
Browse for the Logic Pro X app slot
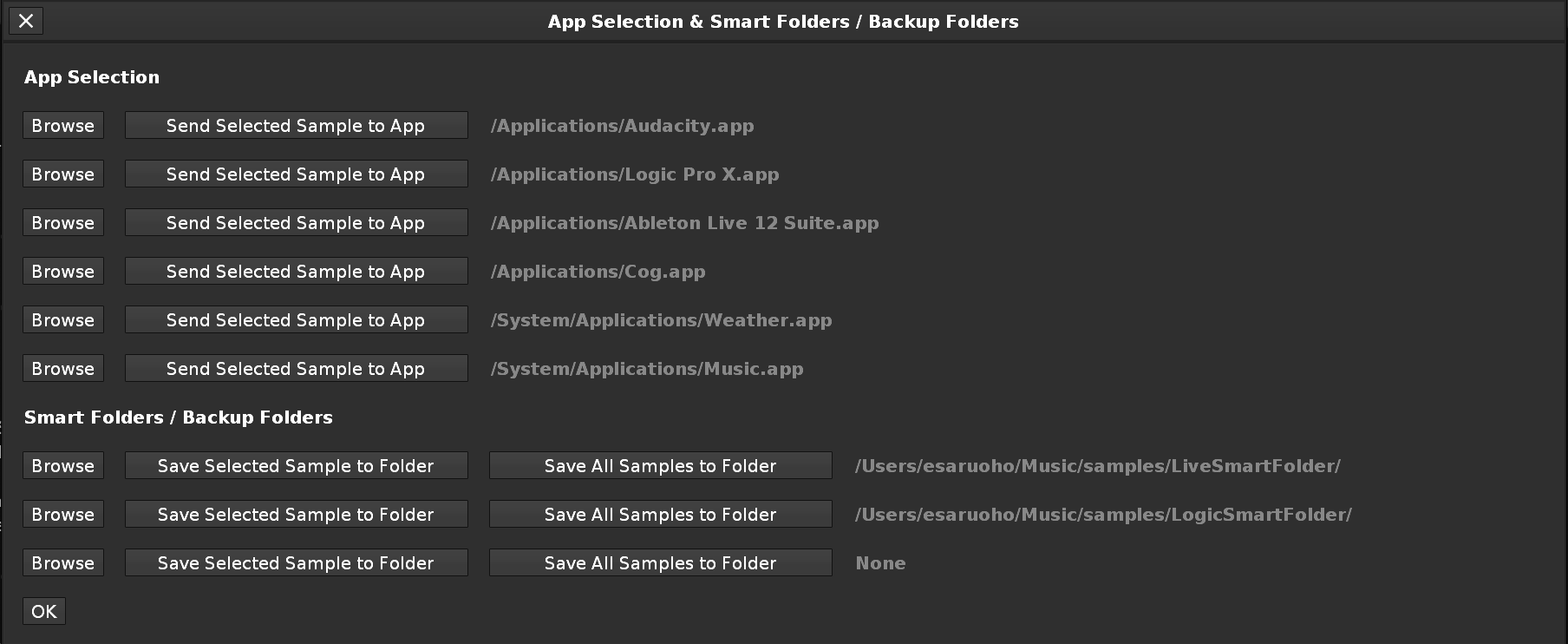tap(63, 174)
